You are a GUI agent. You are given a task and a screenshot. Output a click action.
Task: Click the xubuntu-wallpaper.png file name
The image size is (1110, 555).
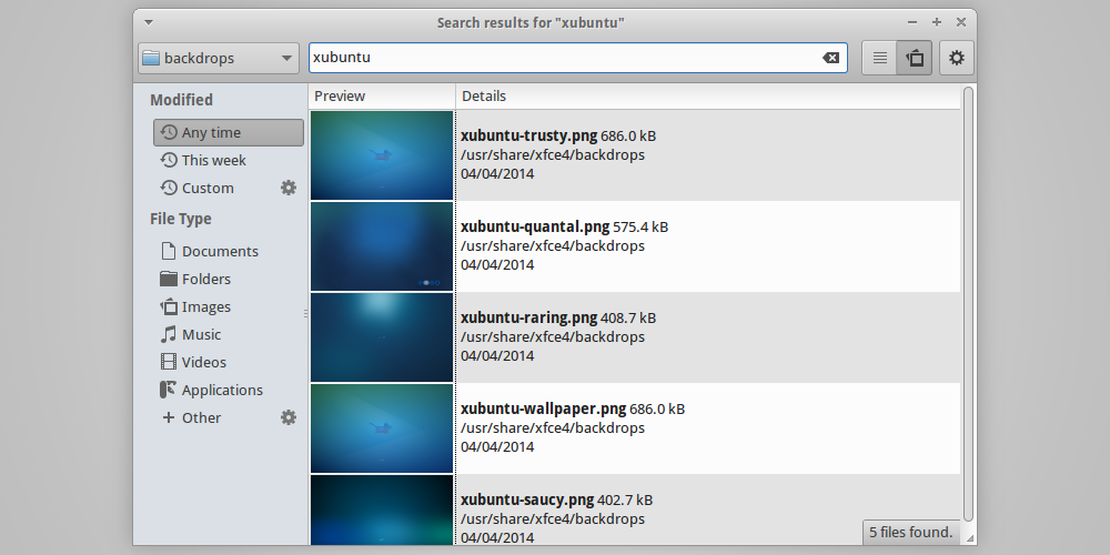point(544,409)
